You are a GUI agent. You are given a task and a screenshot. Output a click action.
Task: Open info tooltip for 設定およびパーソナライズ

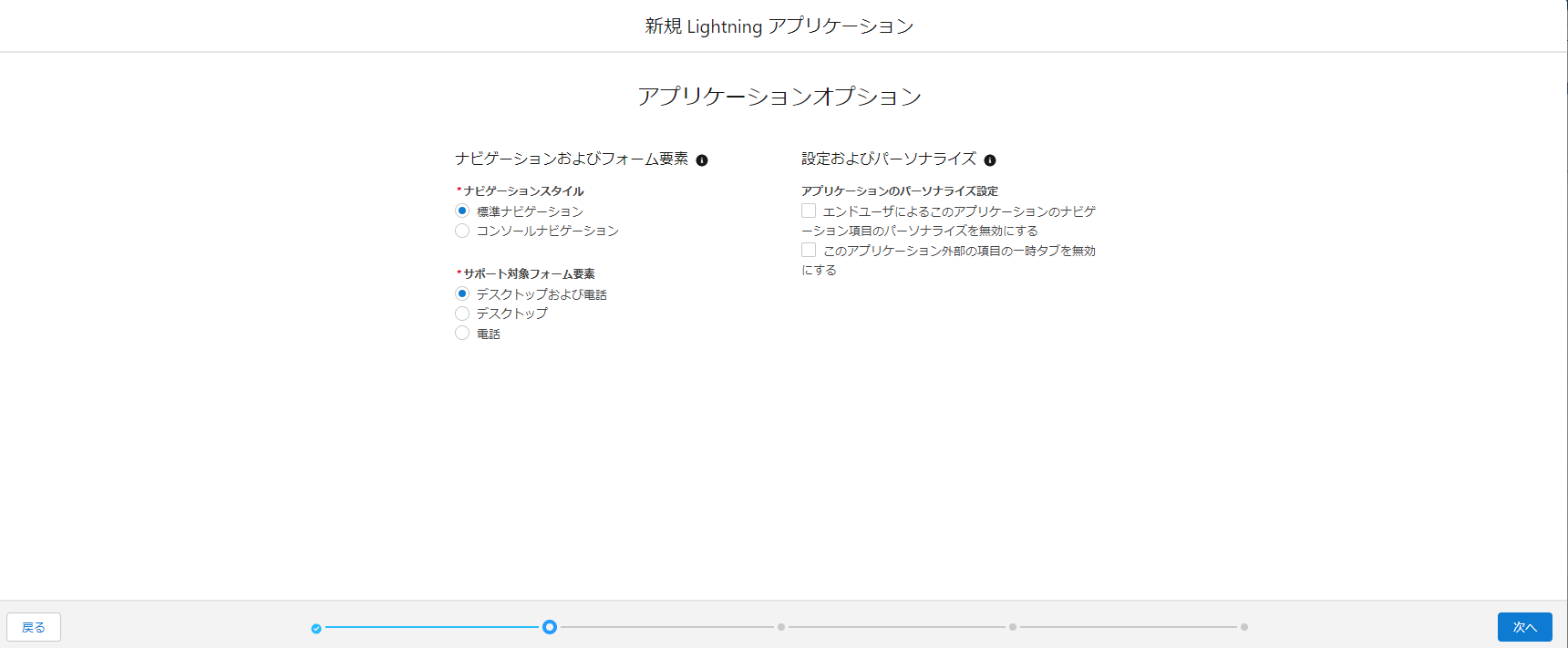[x=990, y=160]
